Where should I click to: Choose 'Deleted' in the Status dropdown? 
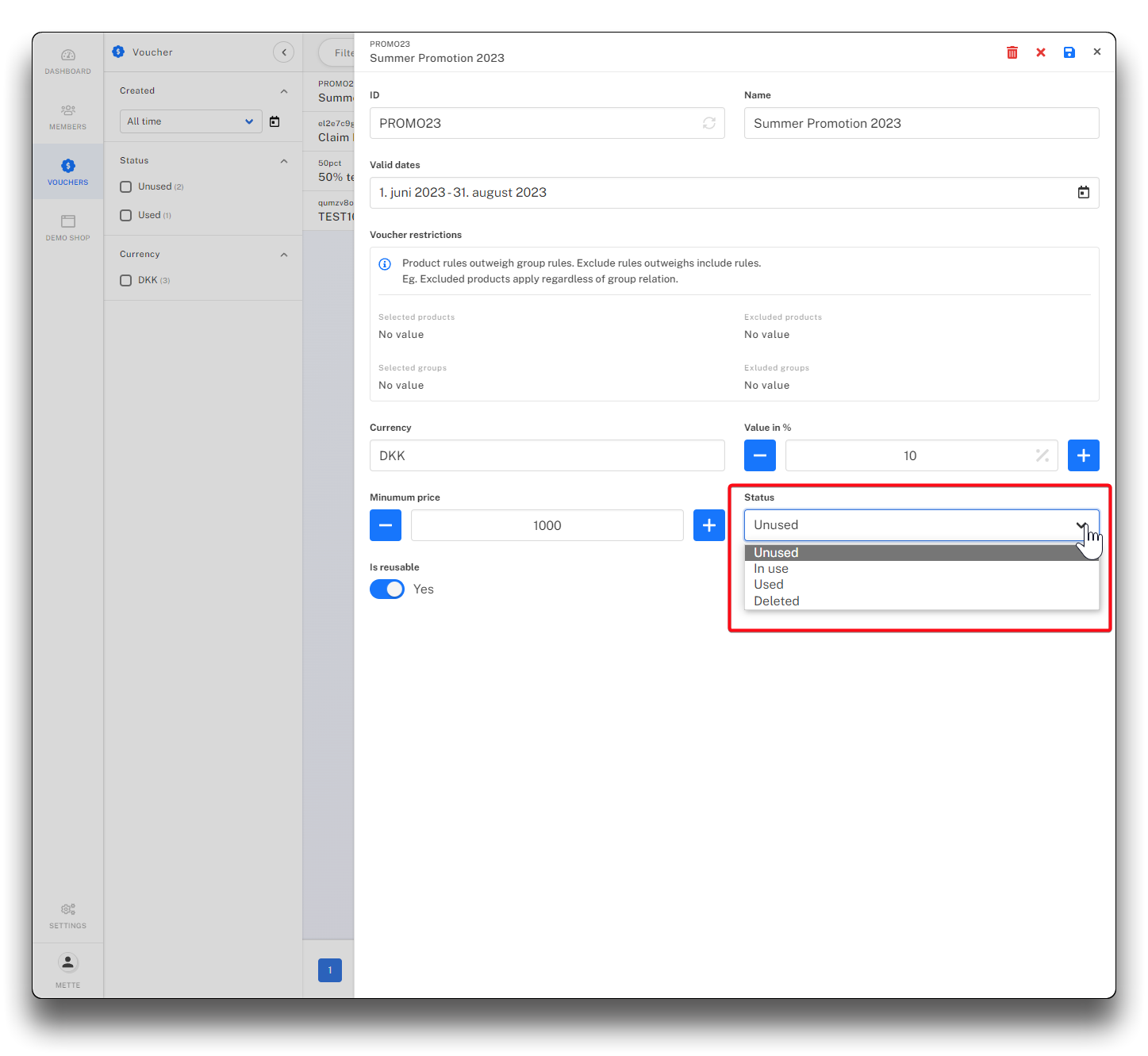(x=776, y=601)
